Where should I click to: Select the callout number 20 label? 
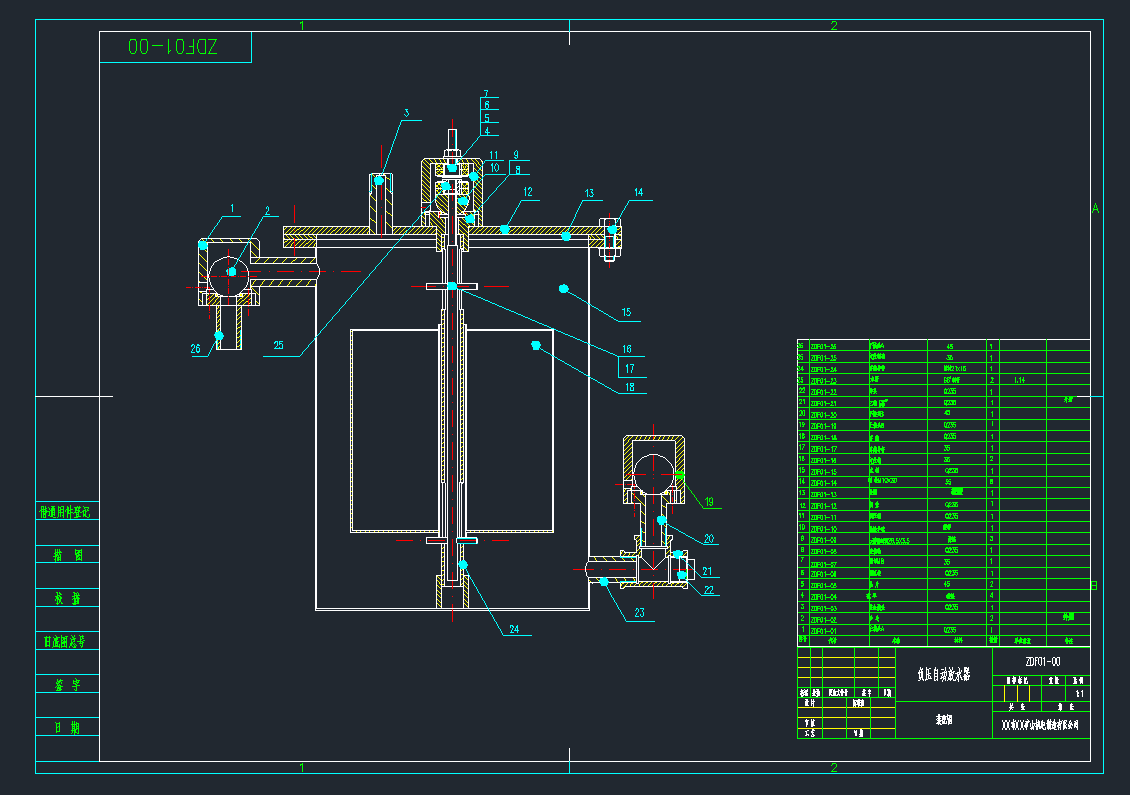point(709,539)
